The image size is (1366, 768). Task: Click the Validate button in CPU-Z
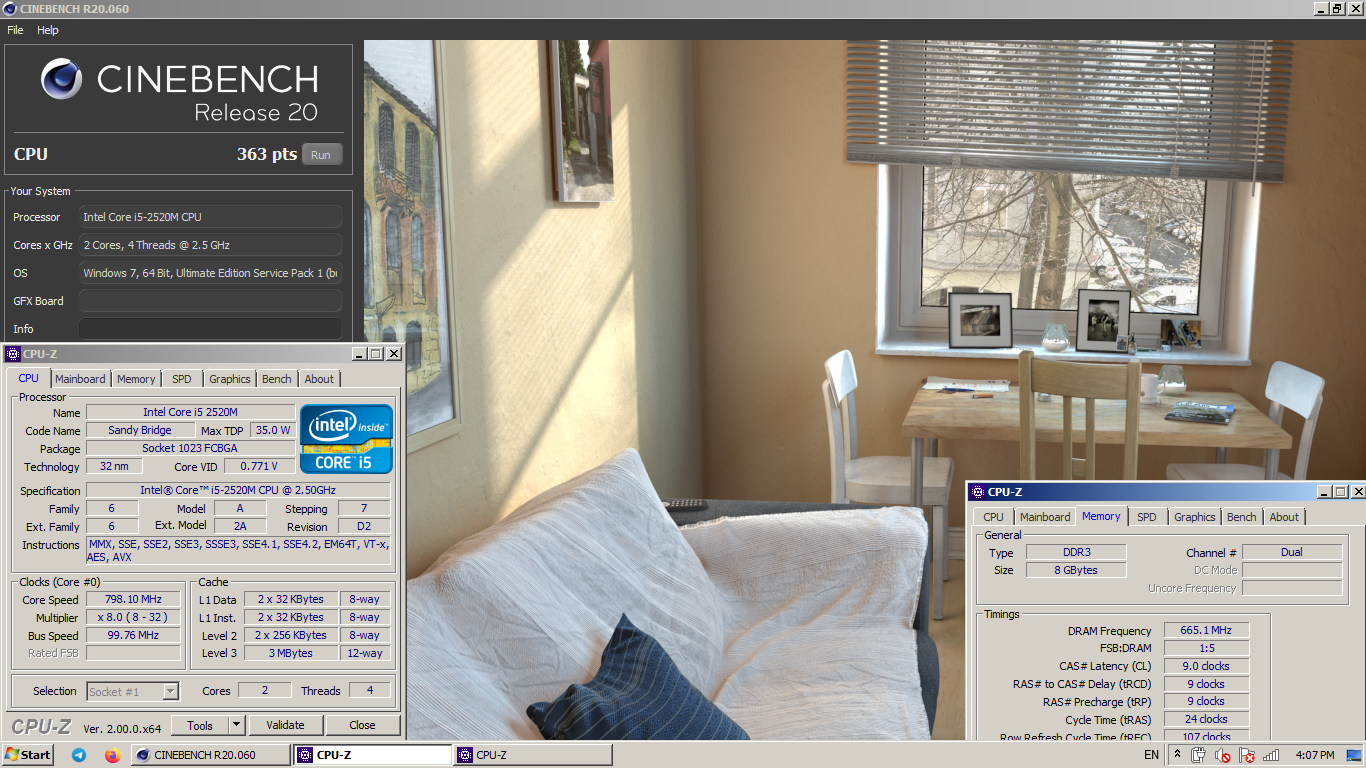click(285, 725)
